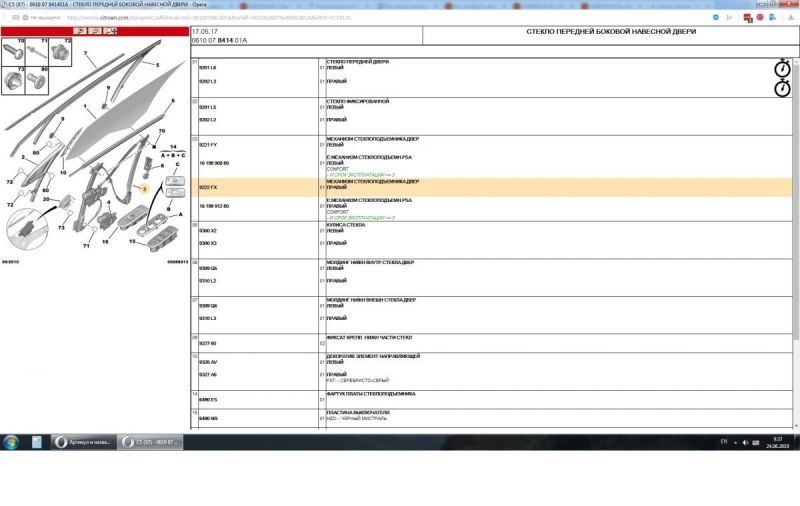Select fastener thumbnail number 70
800x506 pixels.
(12, 53)
